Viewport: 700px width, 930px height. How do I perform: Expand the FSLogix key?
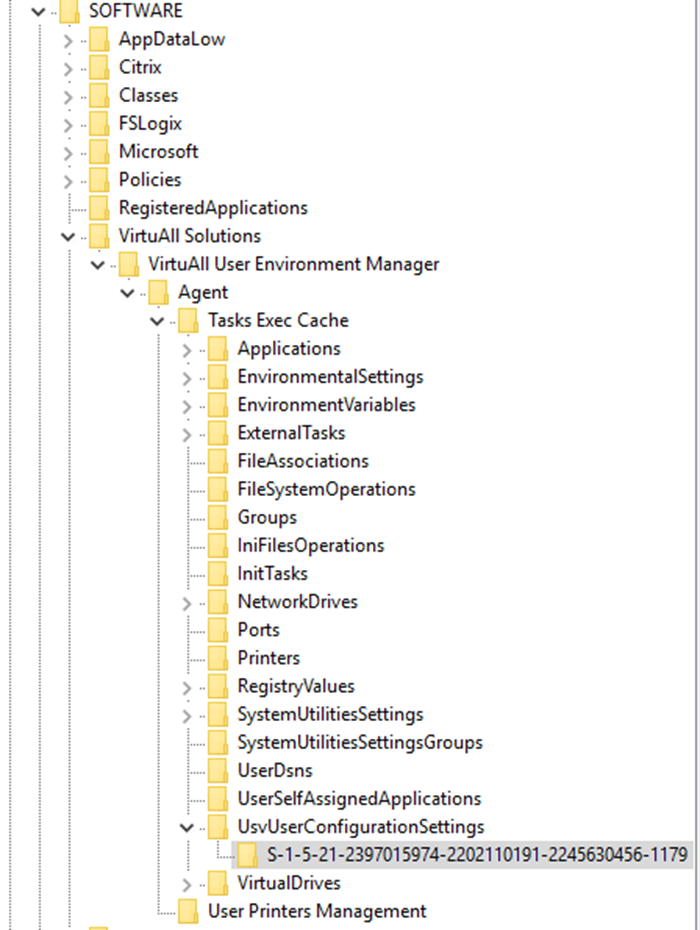[x=68, y=125]
